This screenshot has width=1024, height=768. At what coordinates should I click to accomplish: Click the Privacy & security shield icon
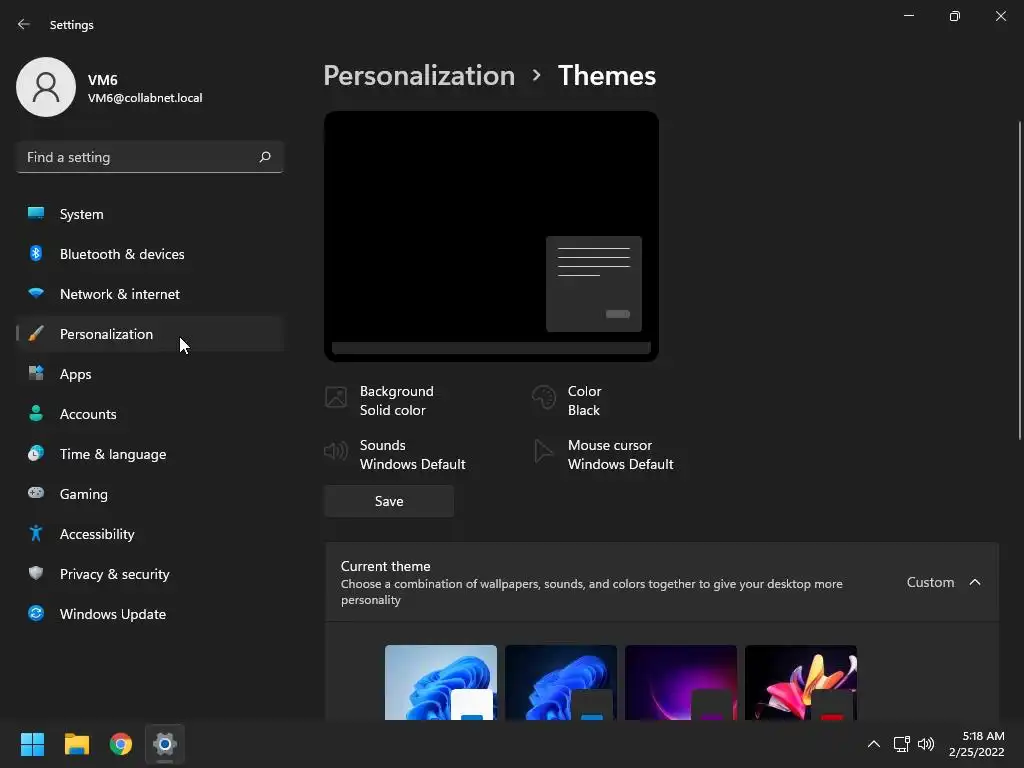pos(36,573)
